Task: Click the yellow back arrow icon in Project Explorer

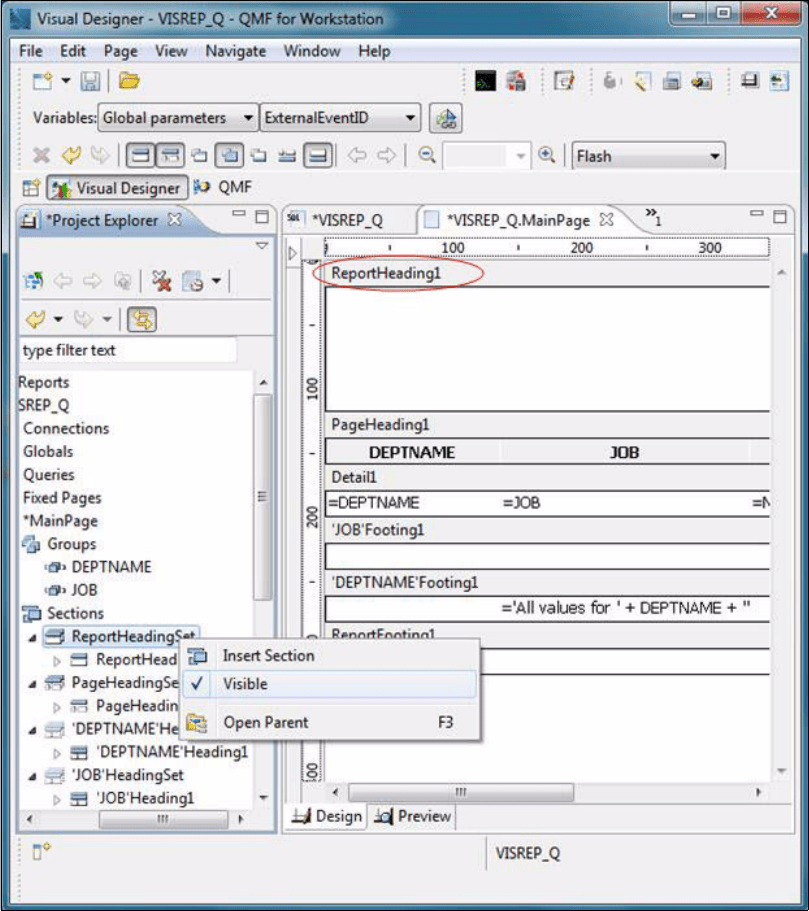Action: point(35,319)
